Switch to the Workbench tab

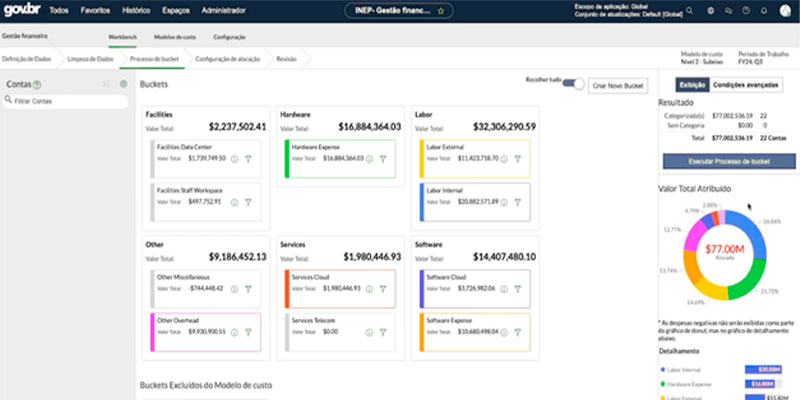point(122,37)
